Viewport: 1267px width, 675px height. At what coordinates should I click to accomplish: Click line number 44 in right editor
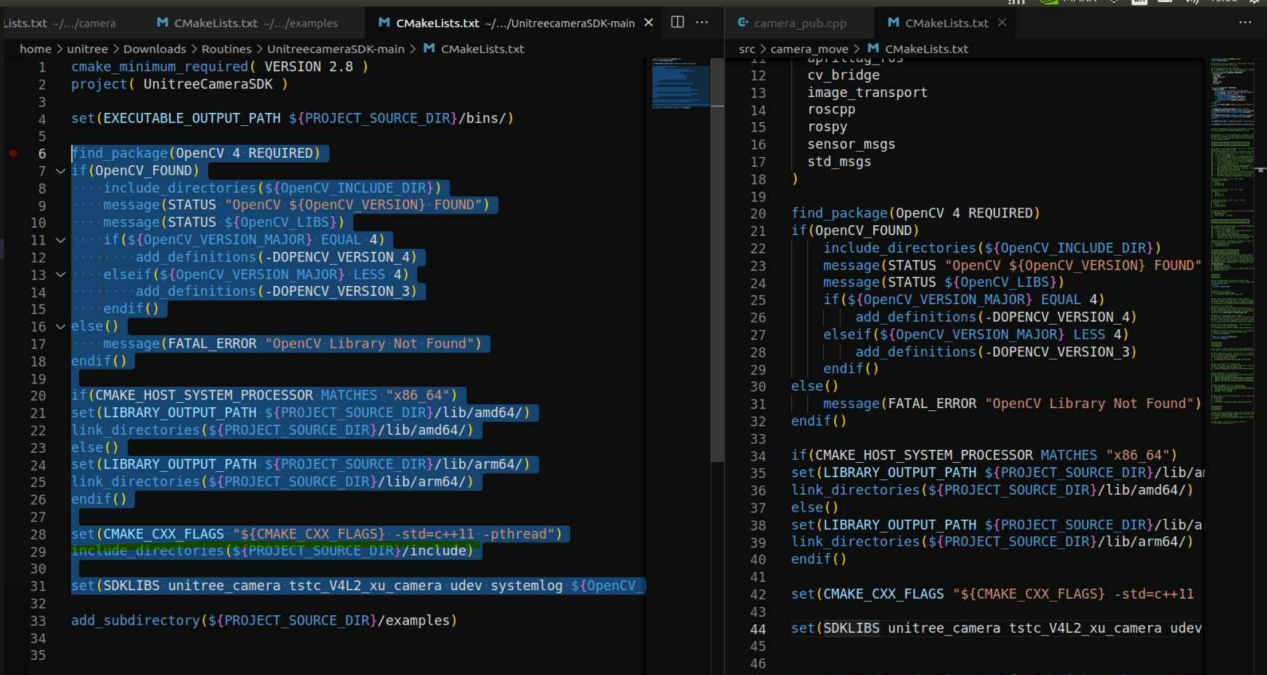[757, 628]
